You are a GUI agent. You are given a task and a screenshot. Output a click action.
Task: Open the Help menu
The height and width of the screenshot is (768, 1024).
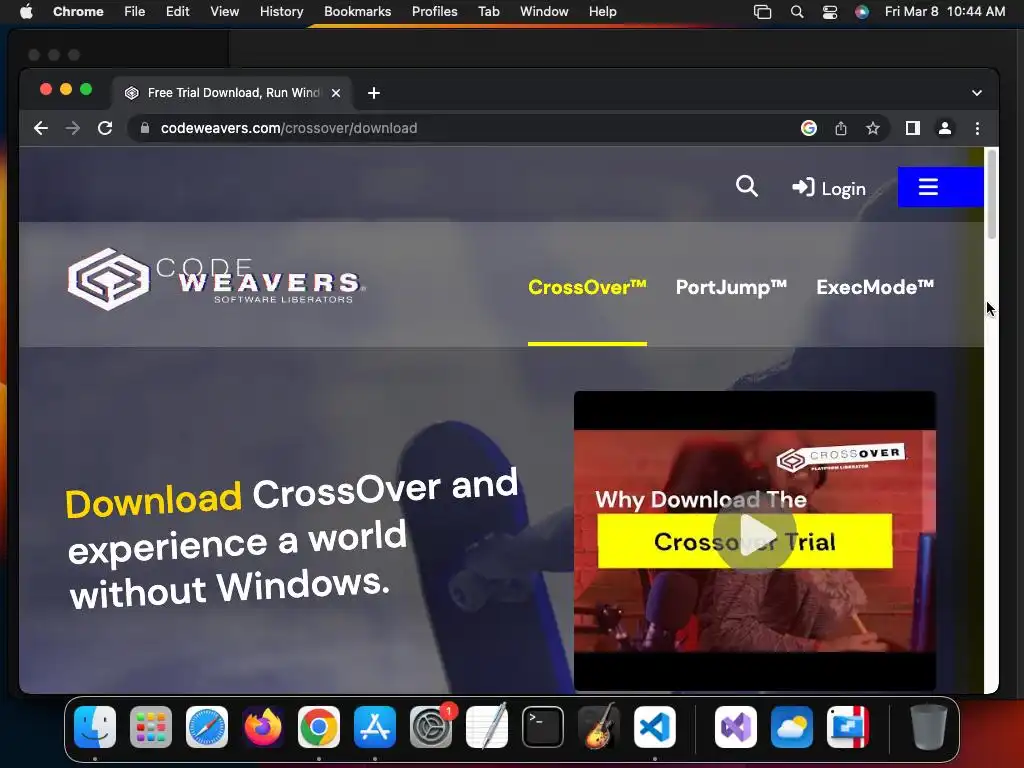click(602, 11)
